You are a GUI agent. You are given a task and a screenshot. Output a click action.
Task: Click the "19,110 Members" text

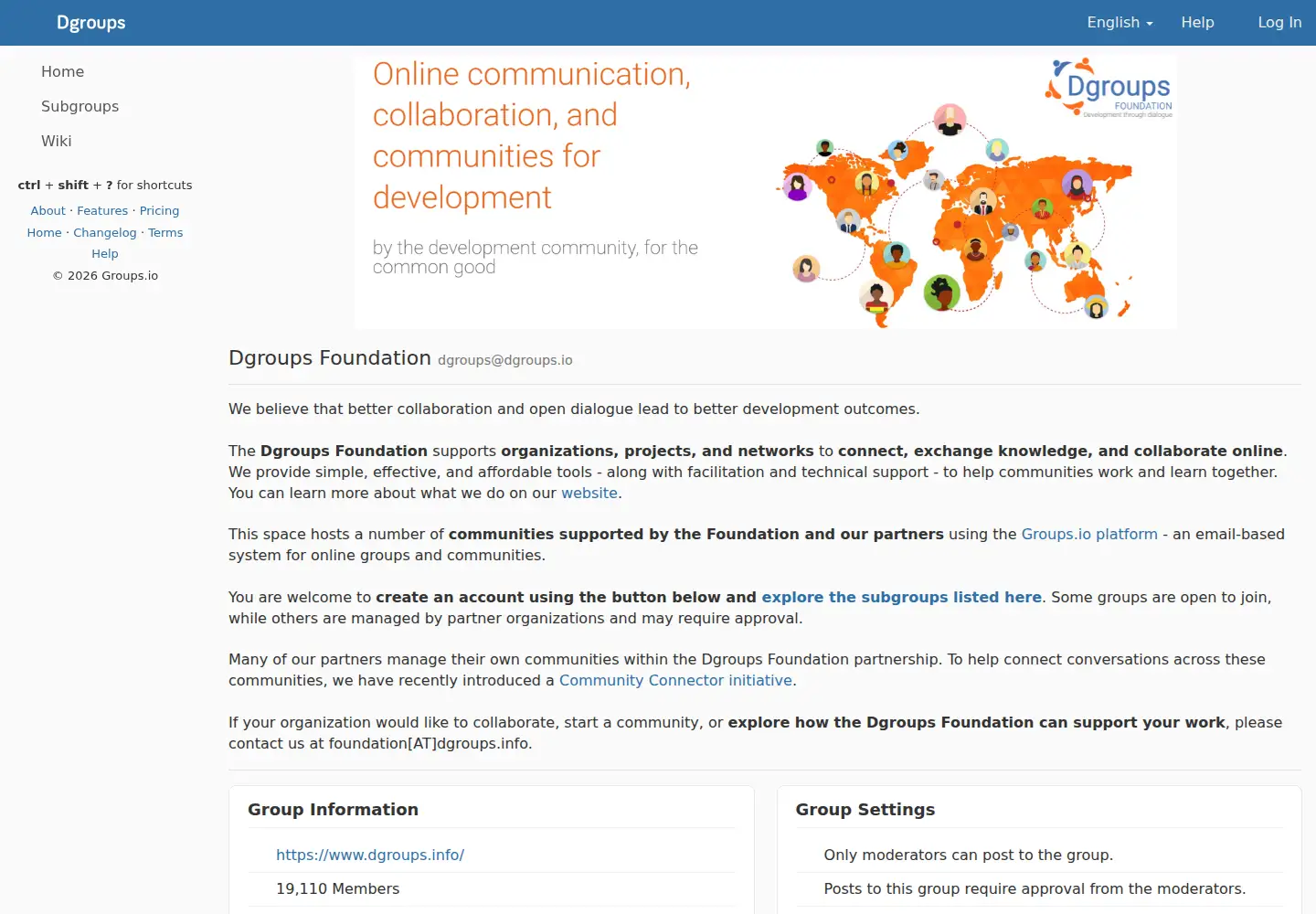tap(338, 888)
